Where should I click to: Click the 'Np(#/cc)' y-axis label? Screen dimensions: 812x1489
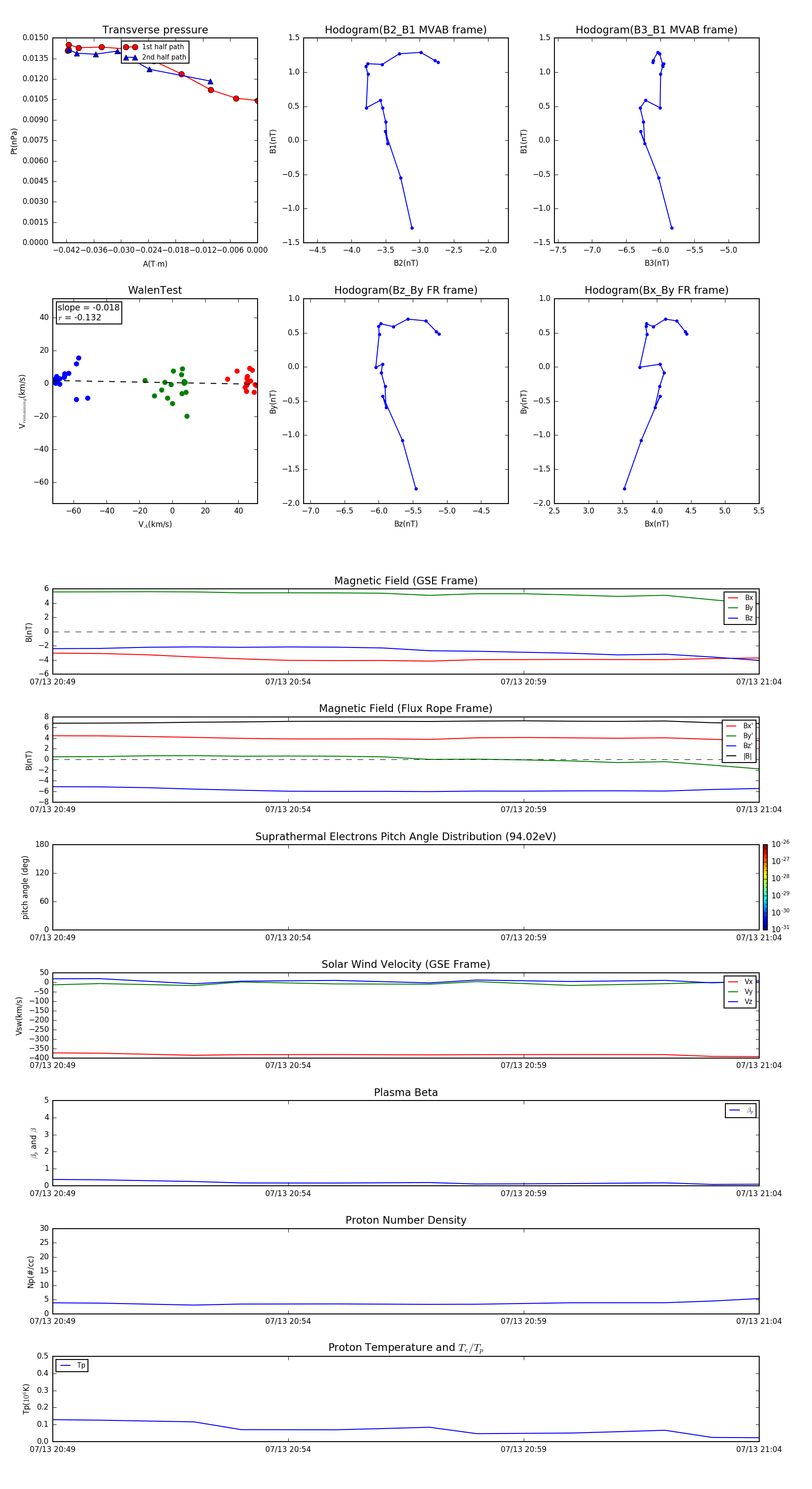[31, 1272]
